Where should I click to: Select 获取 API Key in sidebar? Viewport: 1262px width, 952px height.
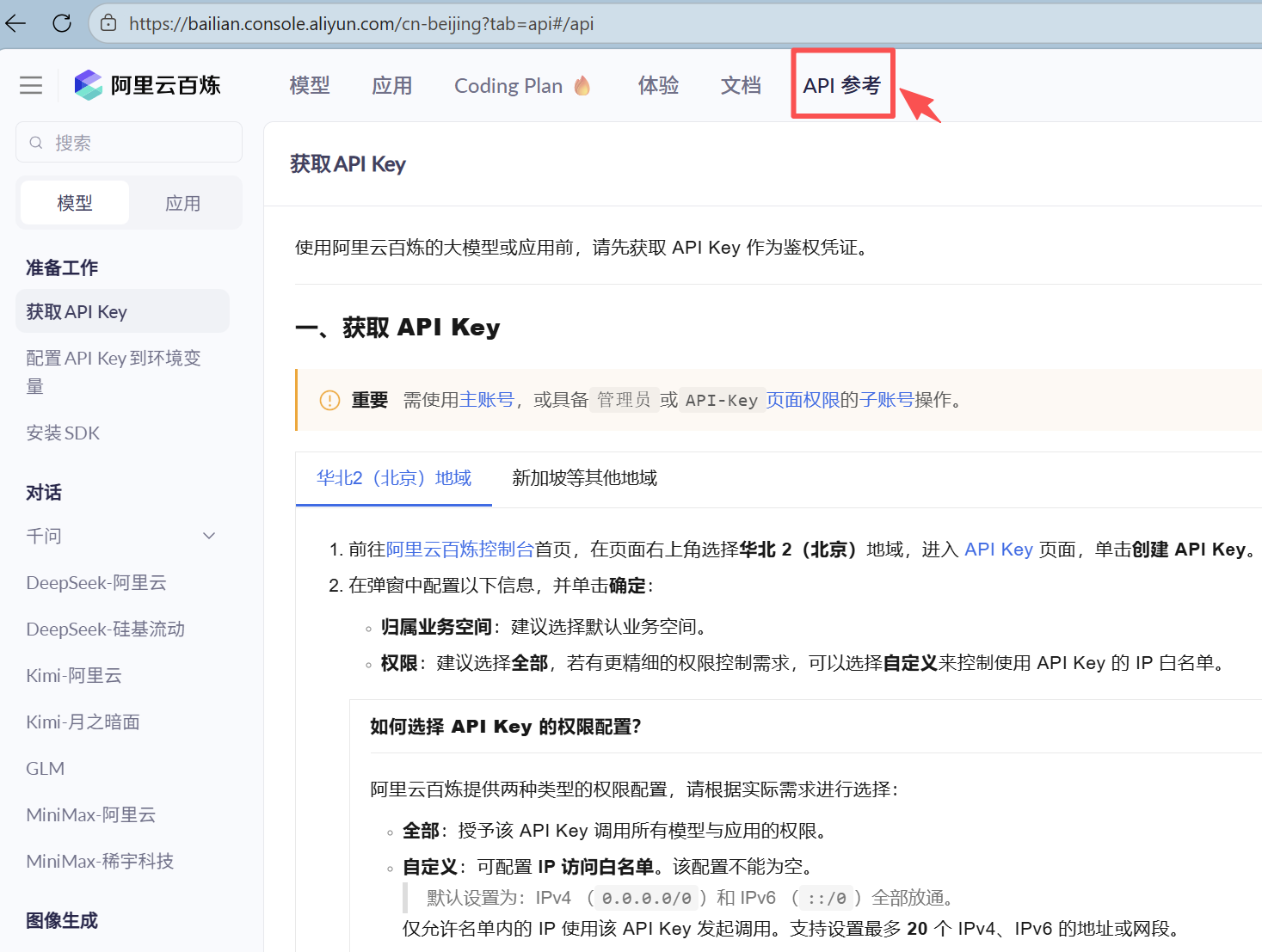122,311
